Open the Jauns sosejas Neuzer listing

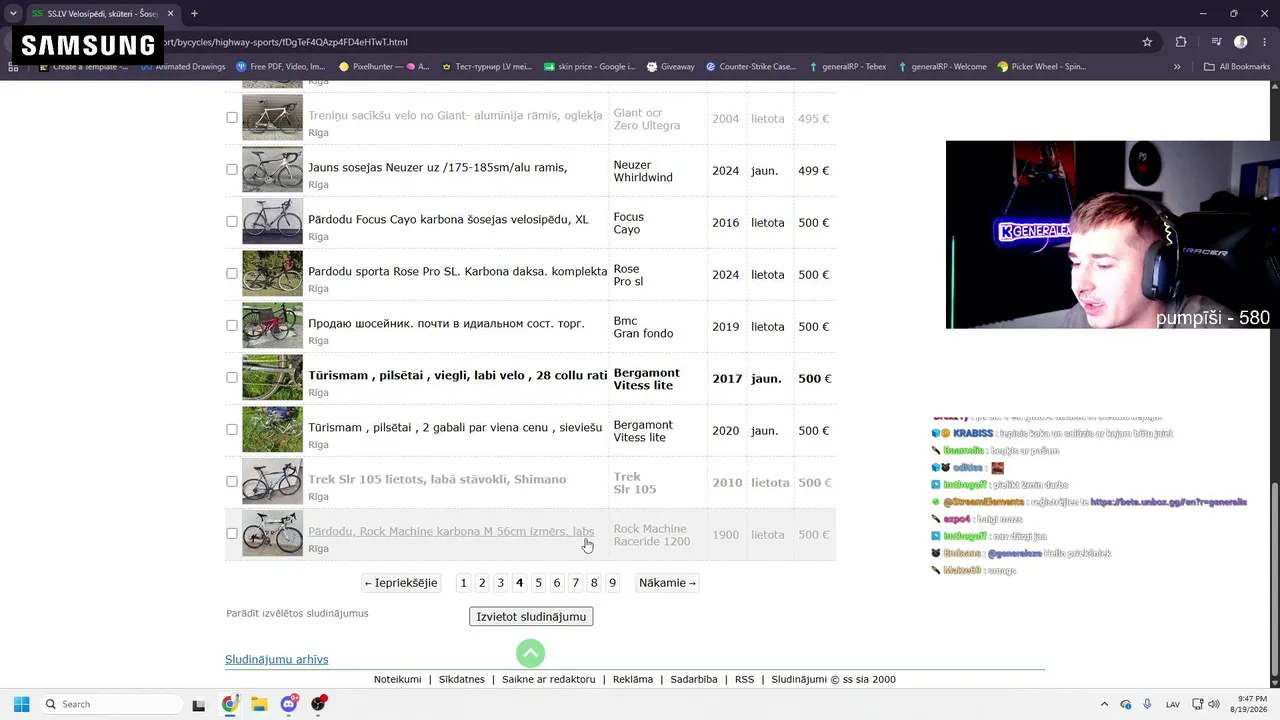[x=438, y=168]
